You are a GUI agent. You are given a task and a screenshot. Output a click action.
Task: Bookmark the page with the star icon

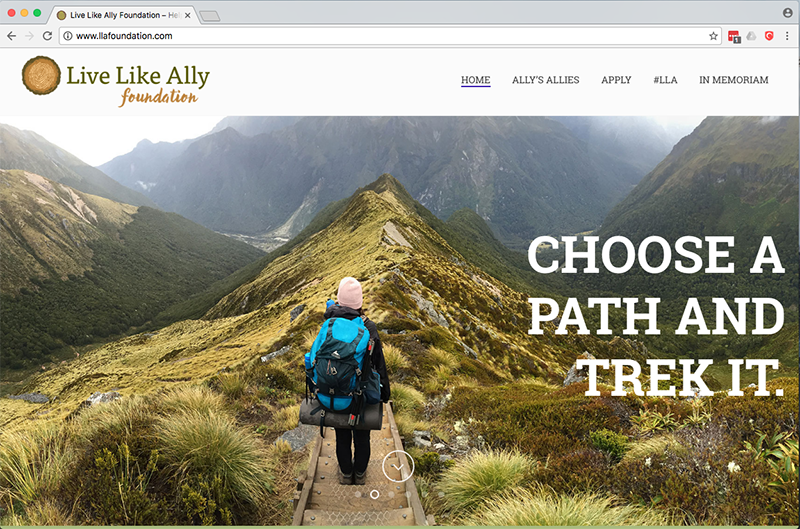coord(713,36)
